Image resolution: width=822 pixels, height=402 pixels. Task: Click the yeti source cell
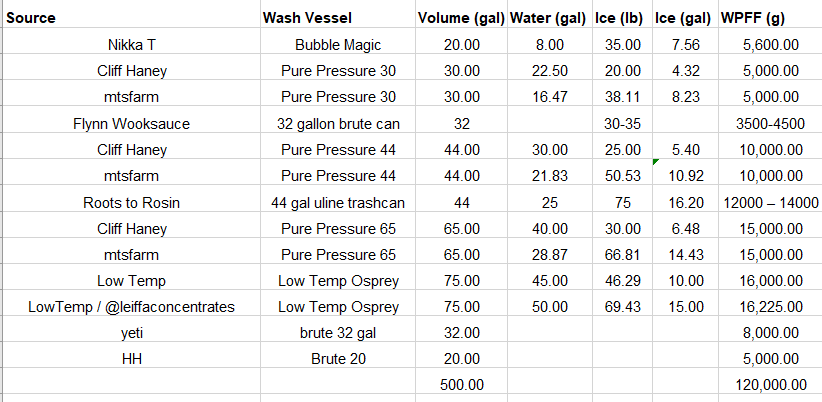pos(131,332)
